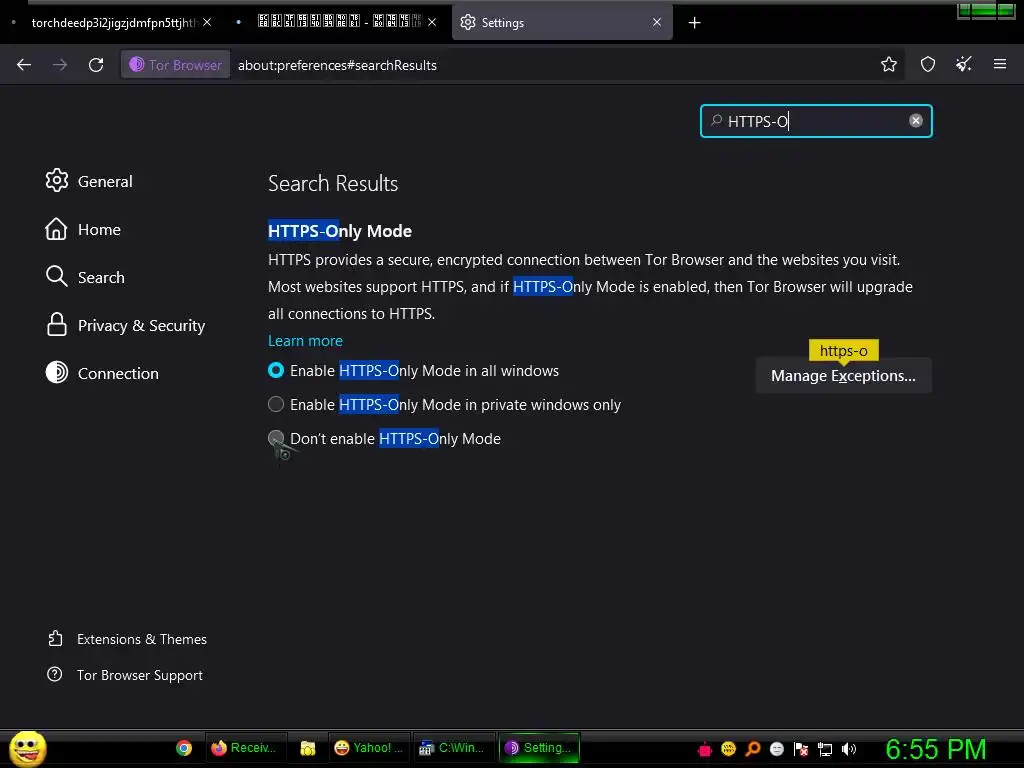This screenshot has height=768, width=1024.
Task: Open Tor Browser Support
Action: 125,675
